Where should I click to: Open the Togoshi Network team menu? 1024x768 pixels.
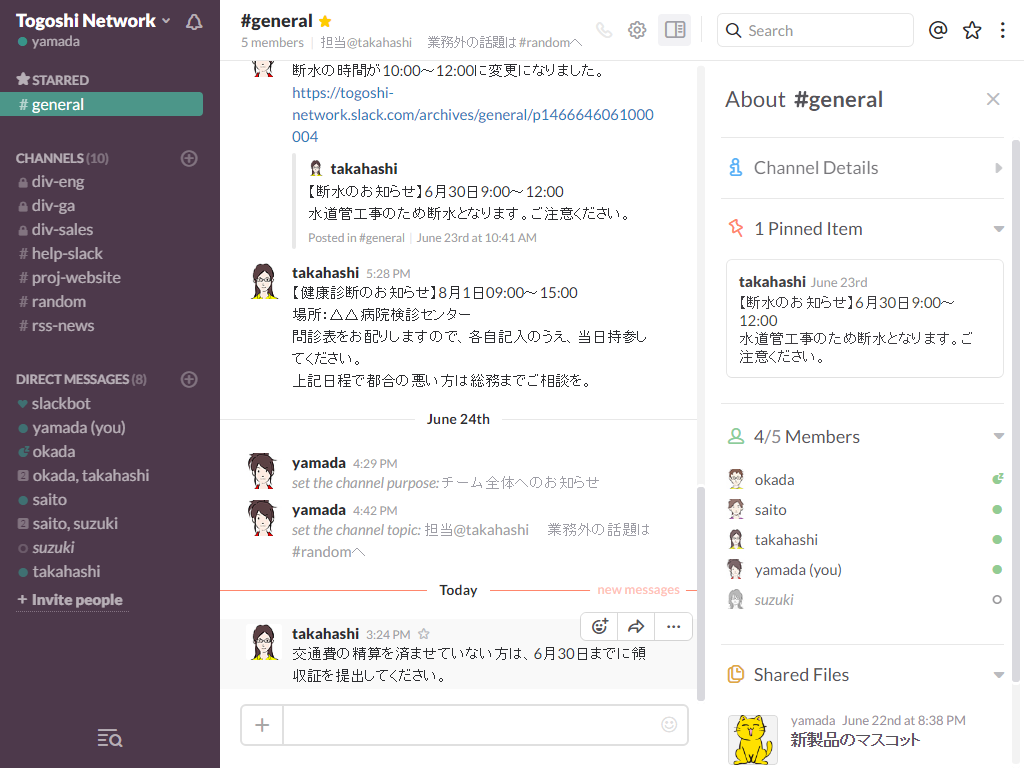(93, 21)
